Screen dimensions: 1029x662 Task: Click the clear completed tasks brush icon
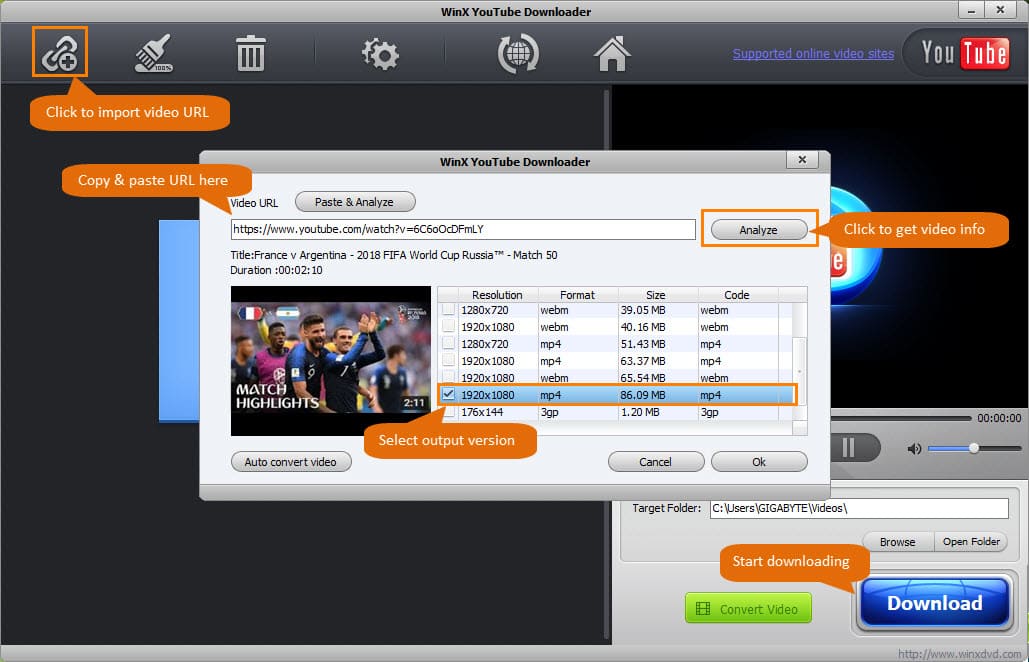pyautogui.click(x=154, y=53)
